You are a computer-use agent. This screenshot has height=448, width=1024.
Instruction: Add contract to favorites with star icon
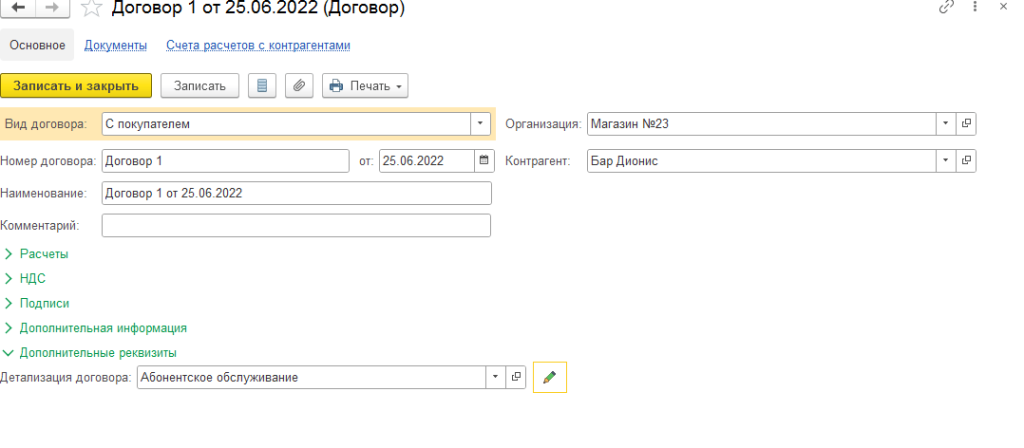93,8
